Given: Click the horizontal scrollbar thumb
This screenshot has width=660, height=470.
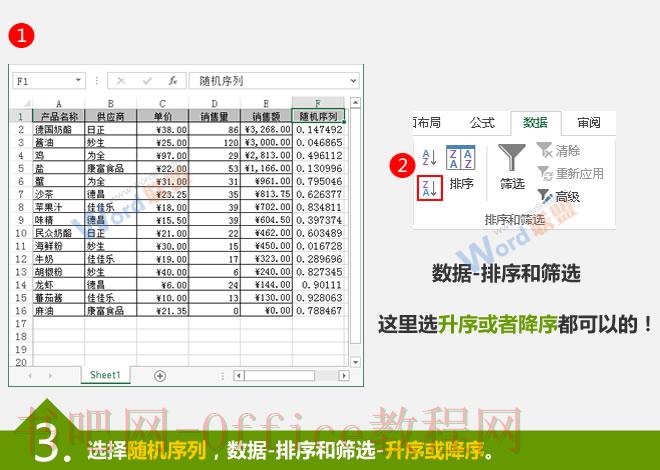Looking at the screenshot, I should point(279,375).
